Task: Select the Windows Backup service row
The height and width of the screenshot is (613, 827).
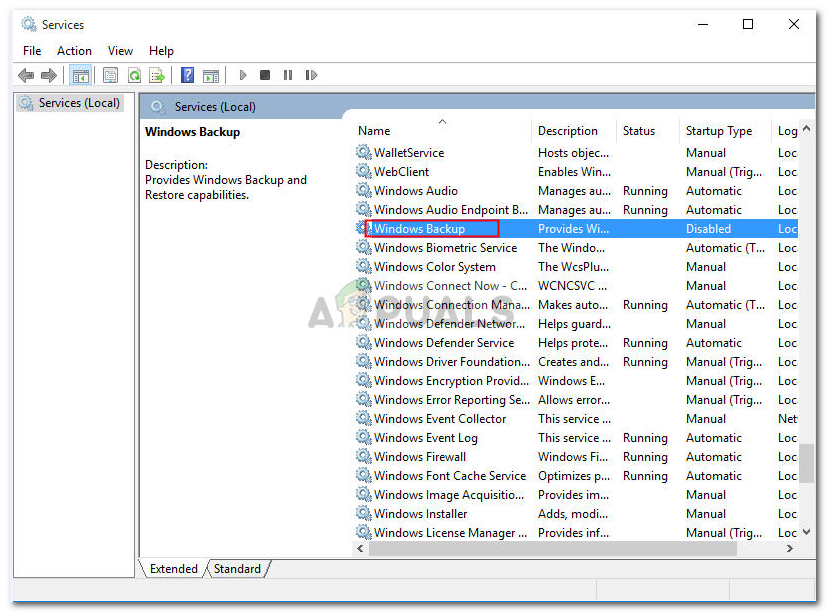Action: 575,228
